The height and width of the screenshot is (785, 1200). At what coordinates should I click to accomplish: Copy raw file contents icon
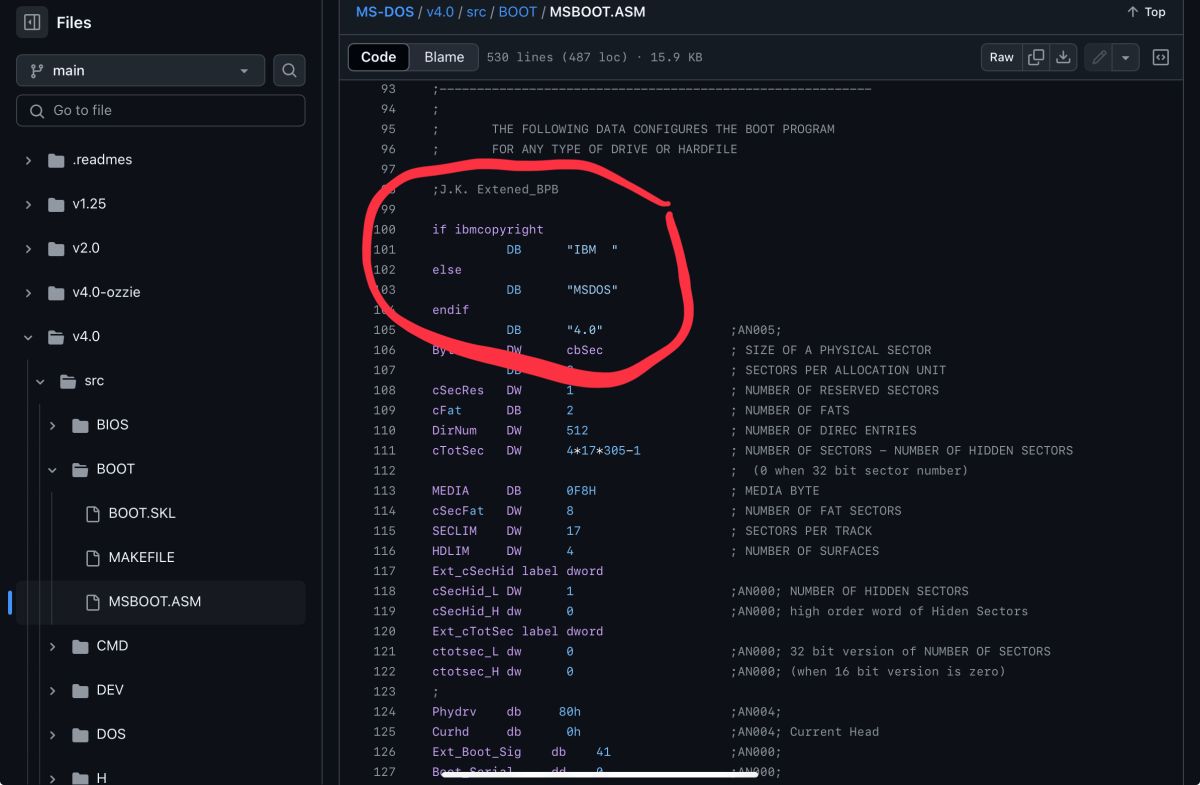click(x=1036, y=57)
